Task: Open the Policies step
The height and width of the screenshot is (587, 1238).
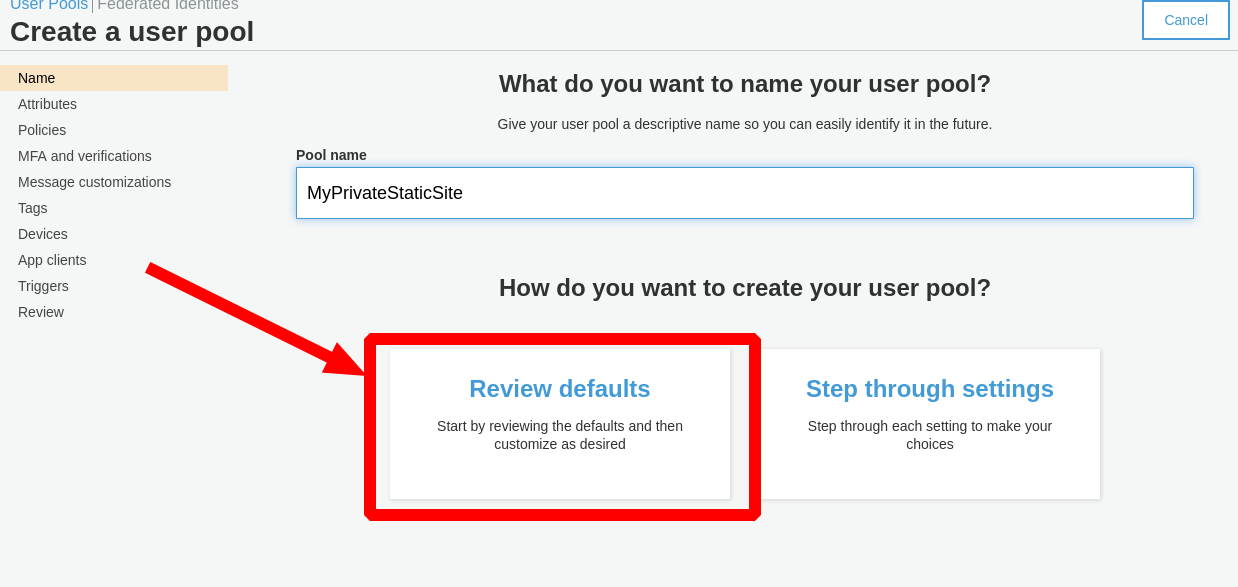Action: pyautogui.click(x=42, y=130)
